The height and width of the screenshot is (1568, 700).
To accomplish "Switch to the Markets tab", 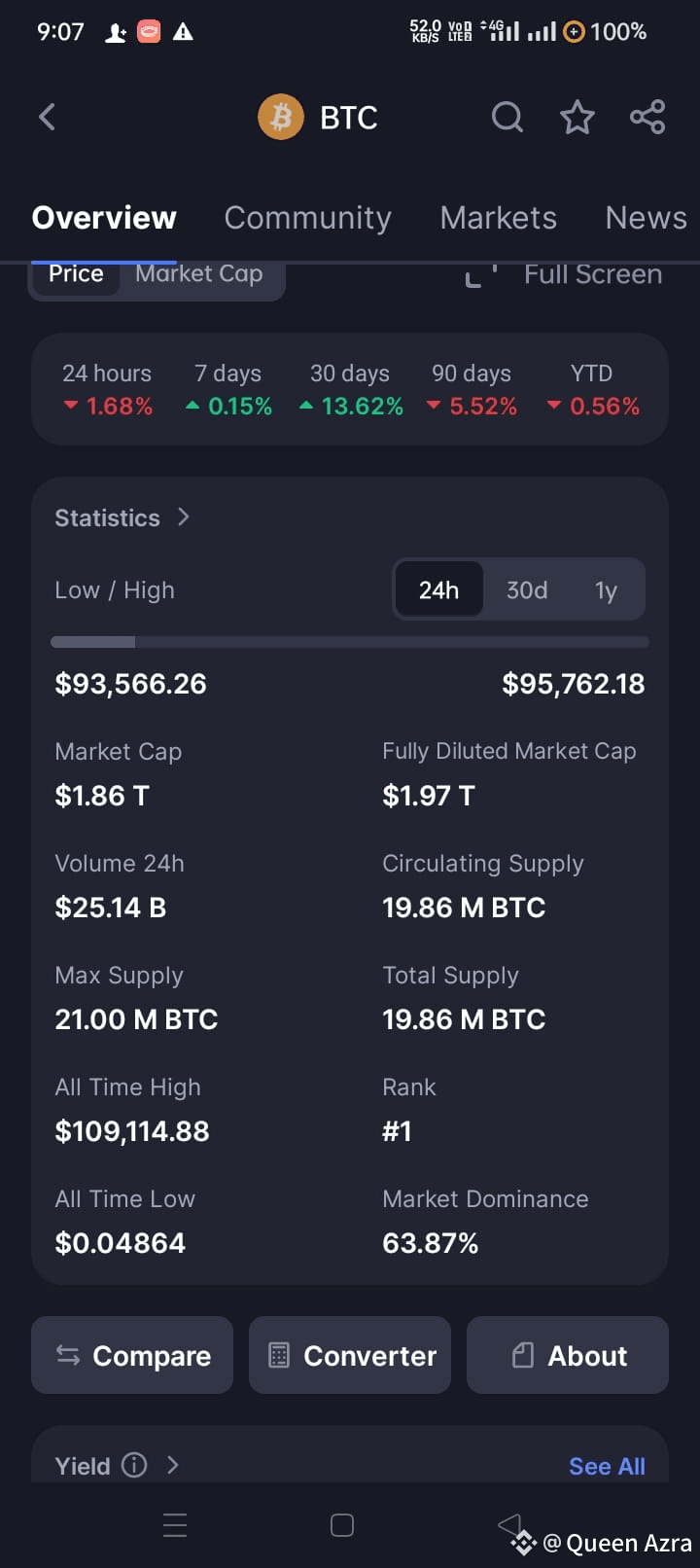I will (x=498, y=218).
